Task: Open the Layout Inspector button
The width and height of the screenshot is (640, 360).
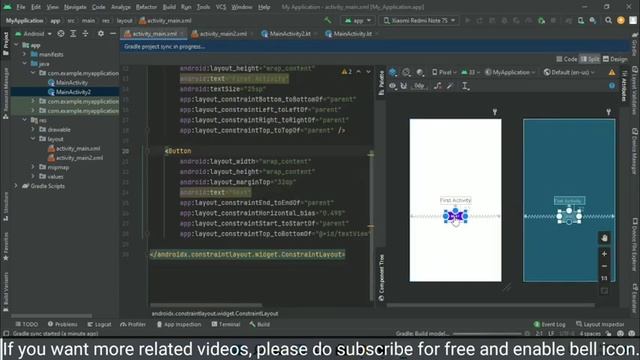Action: (600, 324)
